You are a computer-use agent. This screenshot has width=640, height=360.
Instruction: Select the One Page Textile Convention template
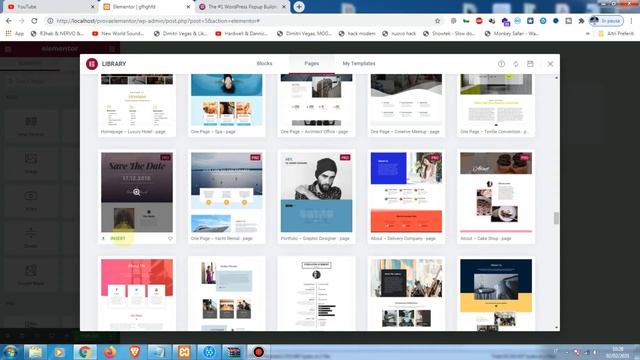click(496, 104)
